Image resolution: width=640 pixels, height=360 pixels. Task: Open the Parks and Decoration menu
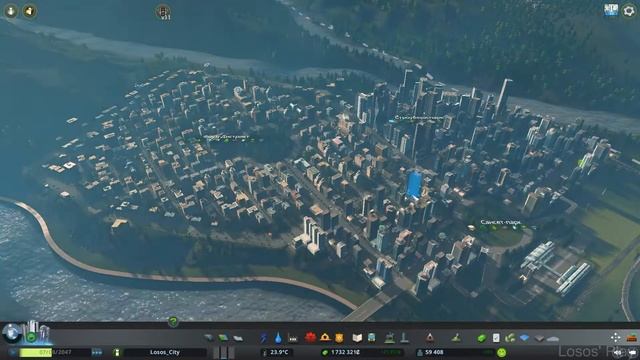point(389,337)
